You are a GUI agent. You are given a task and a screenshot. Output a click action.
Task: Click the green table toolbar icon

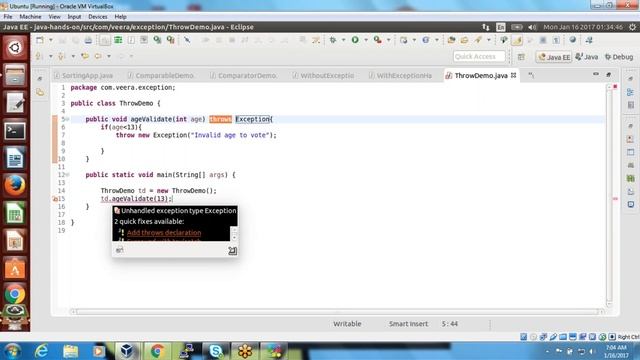[x=118, y=40]
